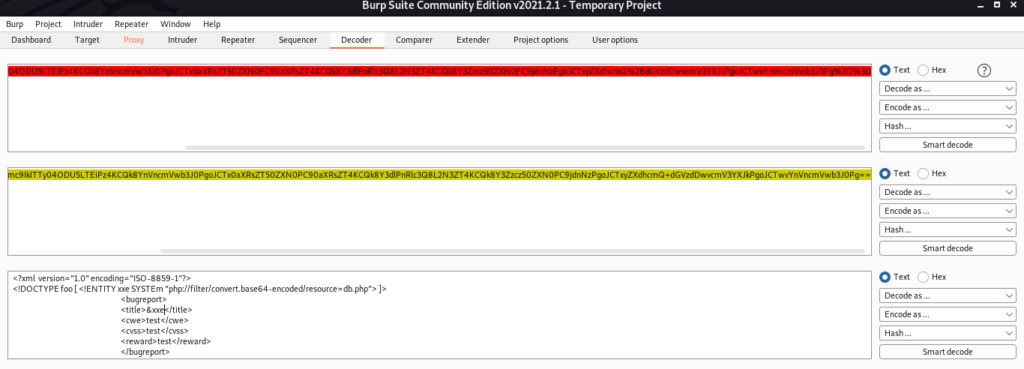This screenshot has height=369, width=1024.
Task: Expand 'Hash ...' dropdown for XML payload panel
Action: tap(948, 332)
